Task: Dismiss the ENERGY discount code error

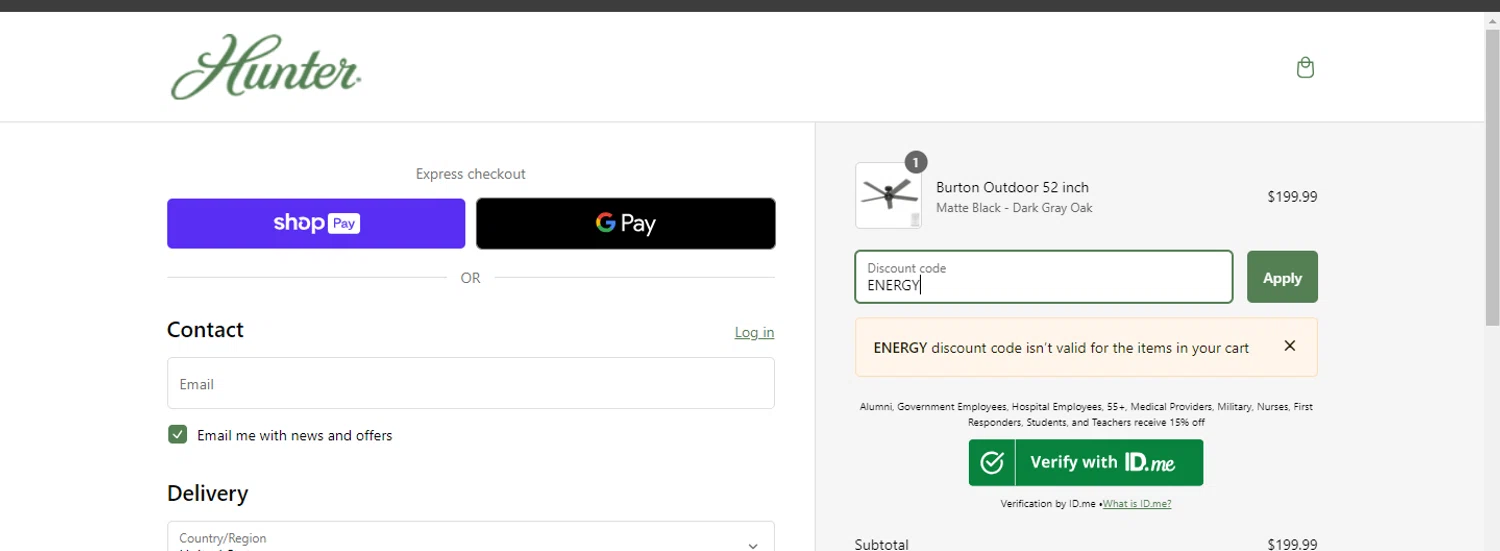Action: pyautogui.click(x=1290, y=346)
